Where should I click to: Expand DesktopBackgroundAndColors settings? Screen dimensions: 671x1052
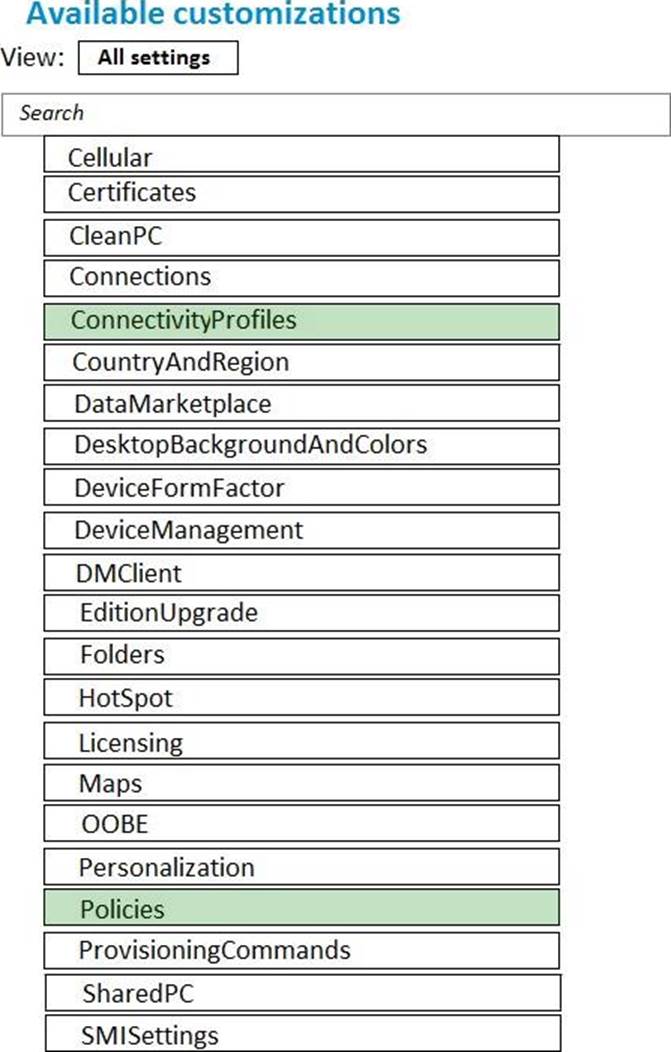pos(301,445)
